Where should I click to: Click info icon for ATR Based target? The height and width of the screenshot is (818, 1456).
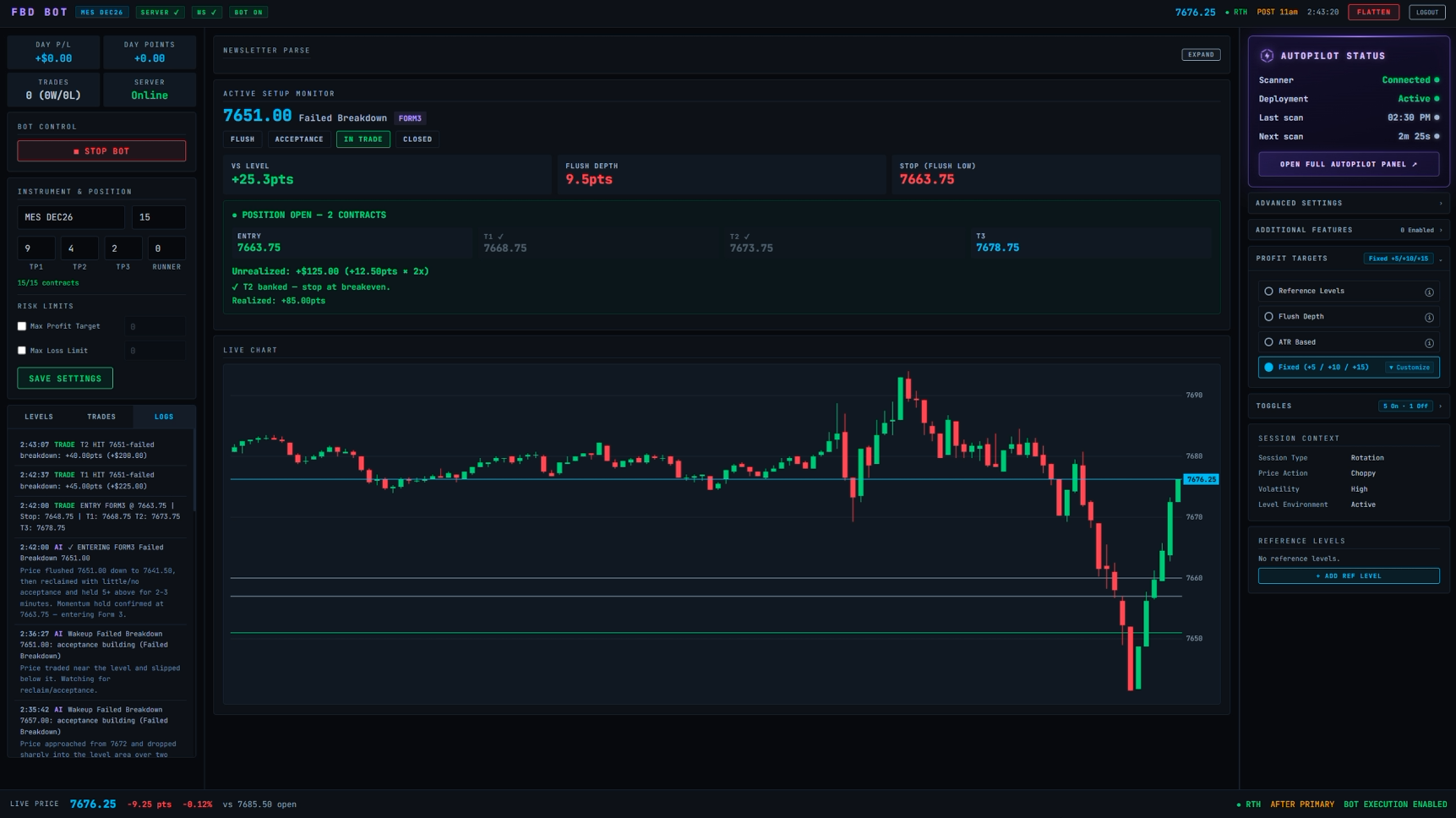(1429, 342)
